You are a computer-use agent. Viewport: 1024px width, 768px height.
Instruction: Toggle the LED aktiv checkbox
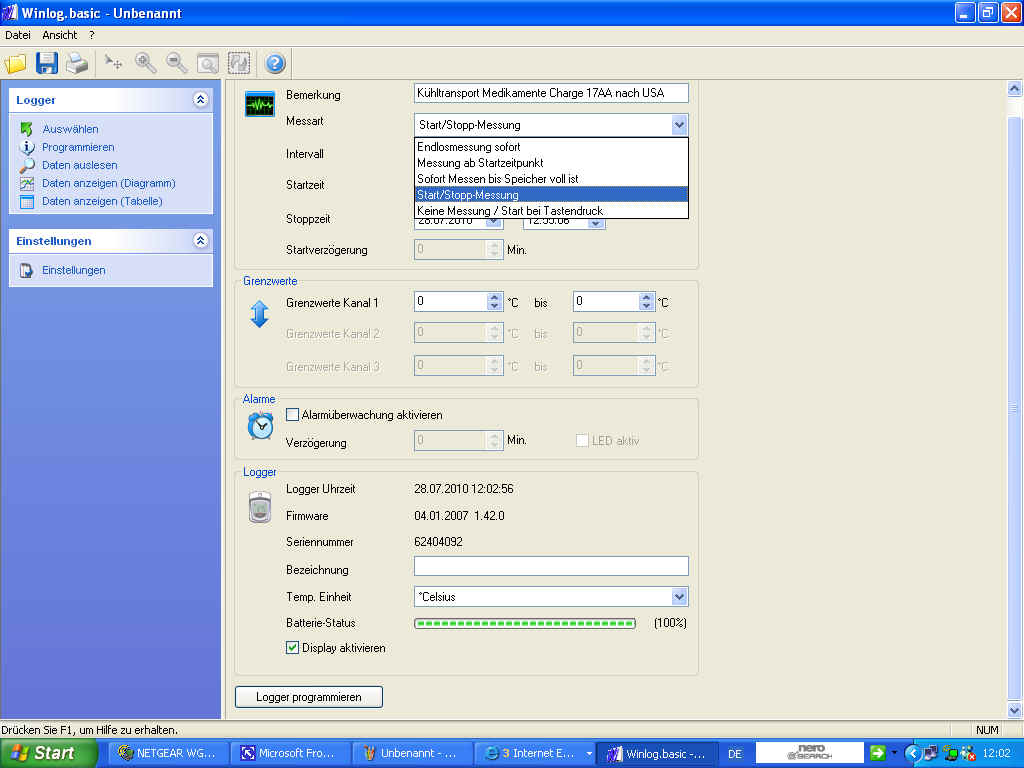(x=582, y=441)
